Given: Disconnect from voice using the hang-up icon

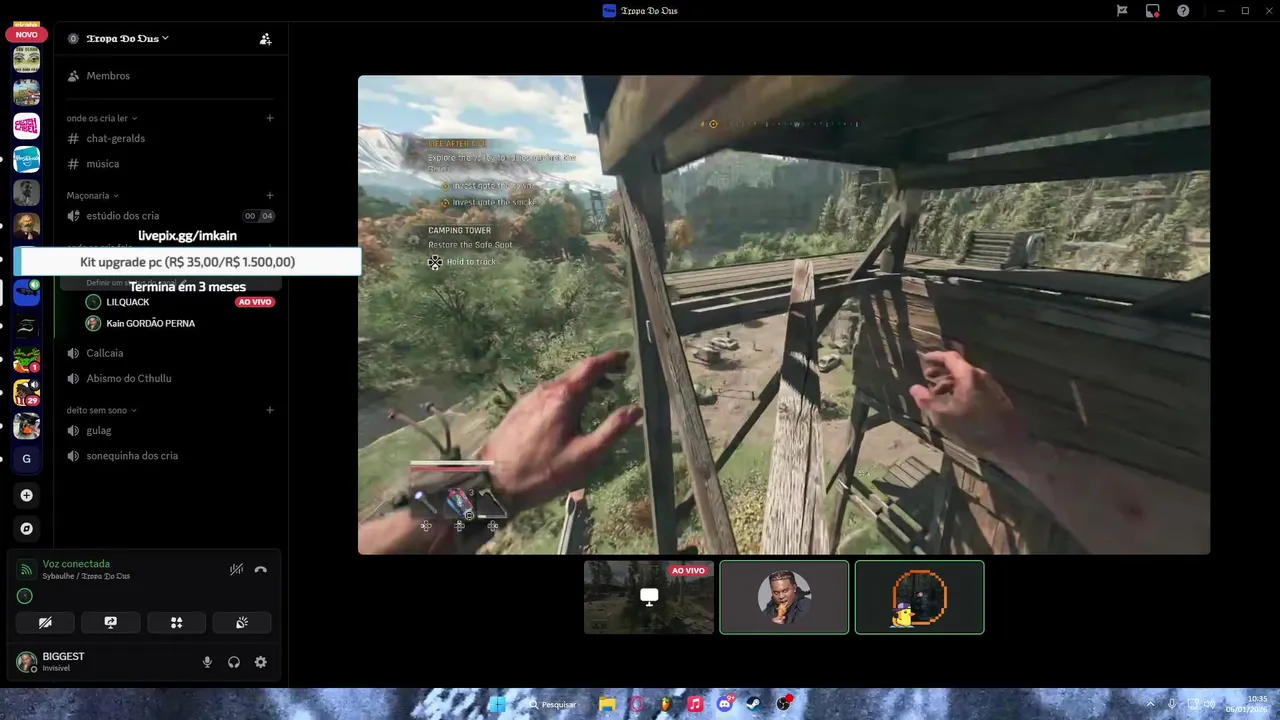Looking at the screenshot, I should click(x=261, y=570).
